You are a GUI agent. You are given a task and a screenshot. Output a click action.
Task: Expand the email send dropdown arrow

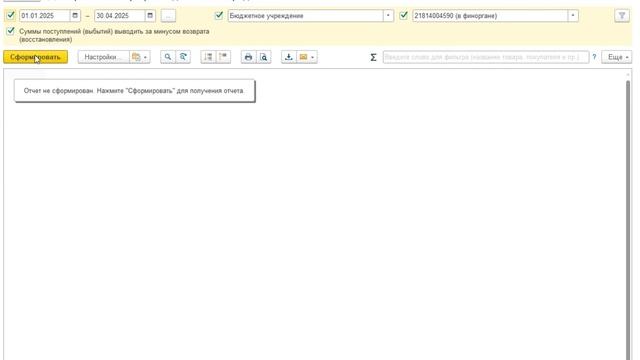[313, 57]
